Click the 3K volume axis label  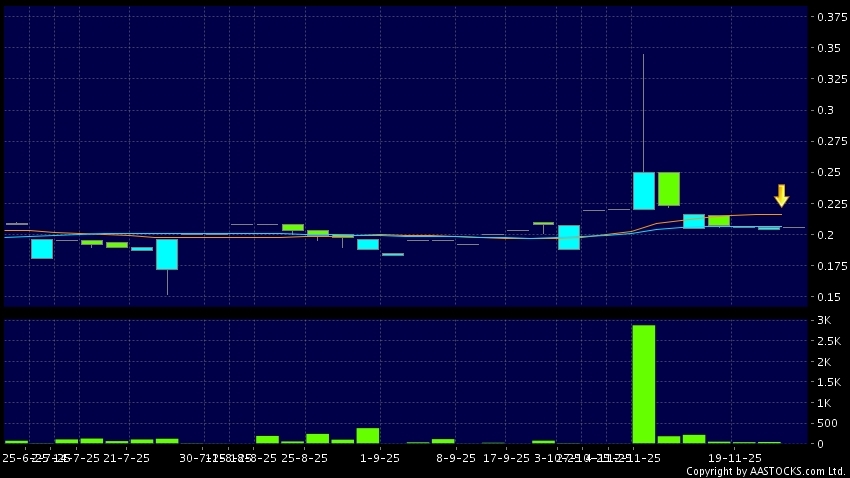pos(825,321)
